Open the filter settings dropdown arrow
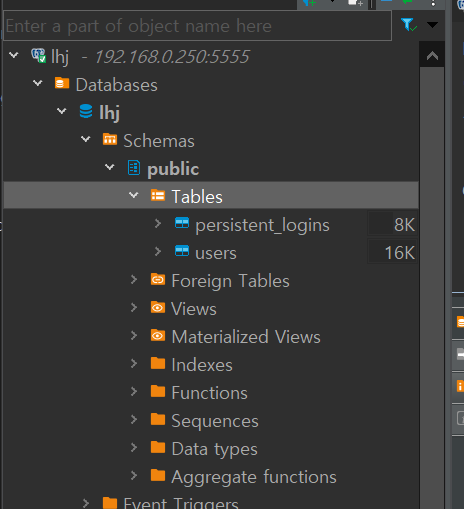 pyautogui.click(x=432, y=25)
